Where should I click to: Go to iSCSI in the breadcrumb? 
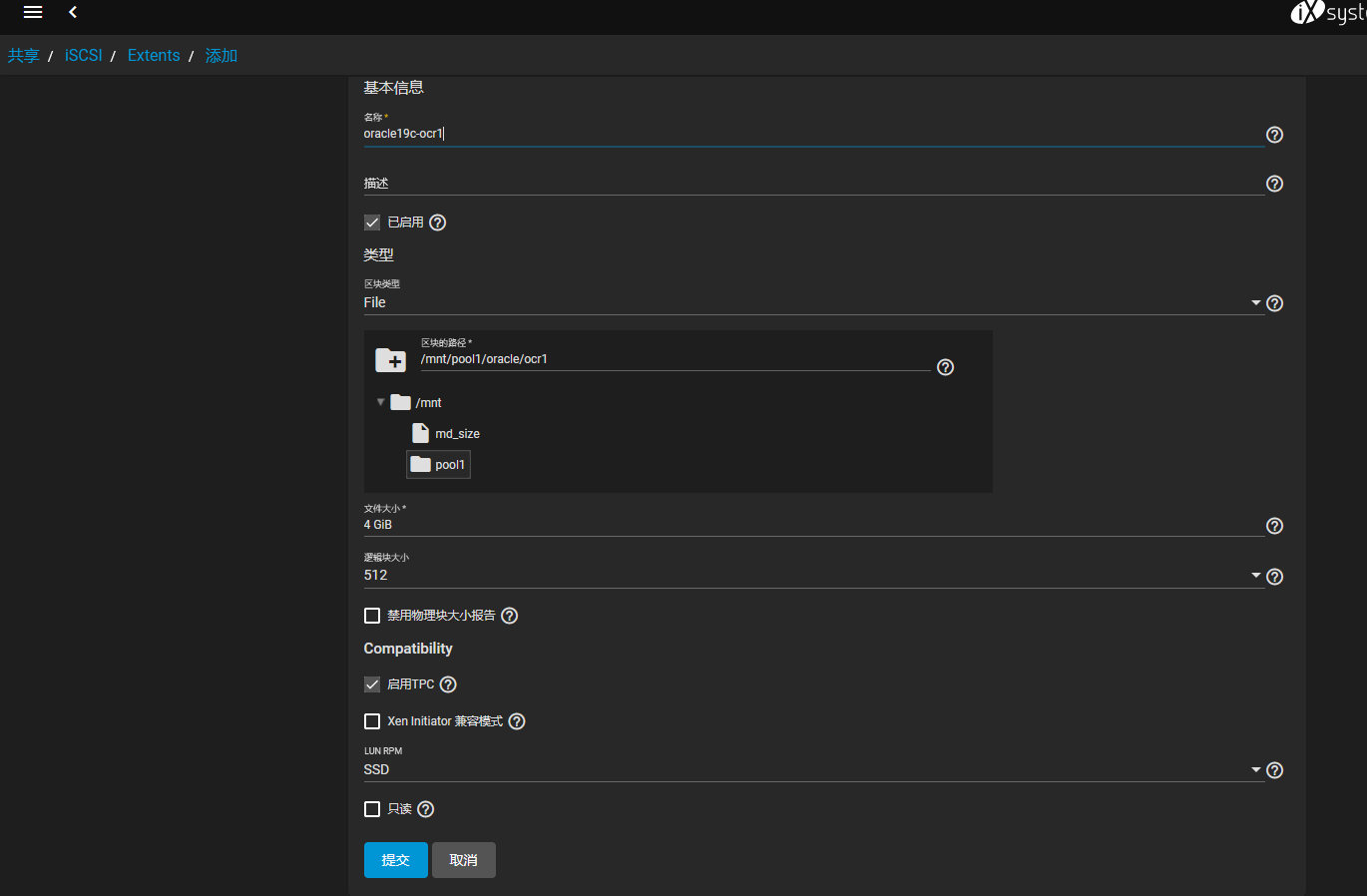[x=83, y=56]
